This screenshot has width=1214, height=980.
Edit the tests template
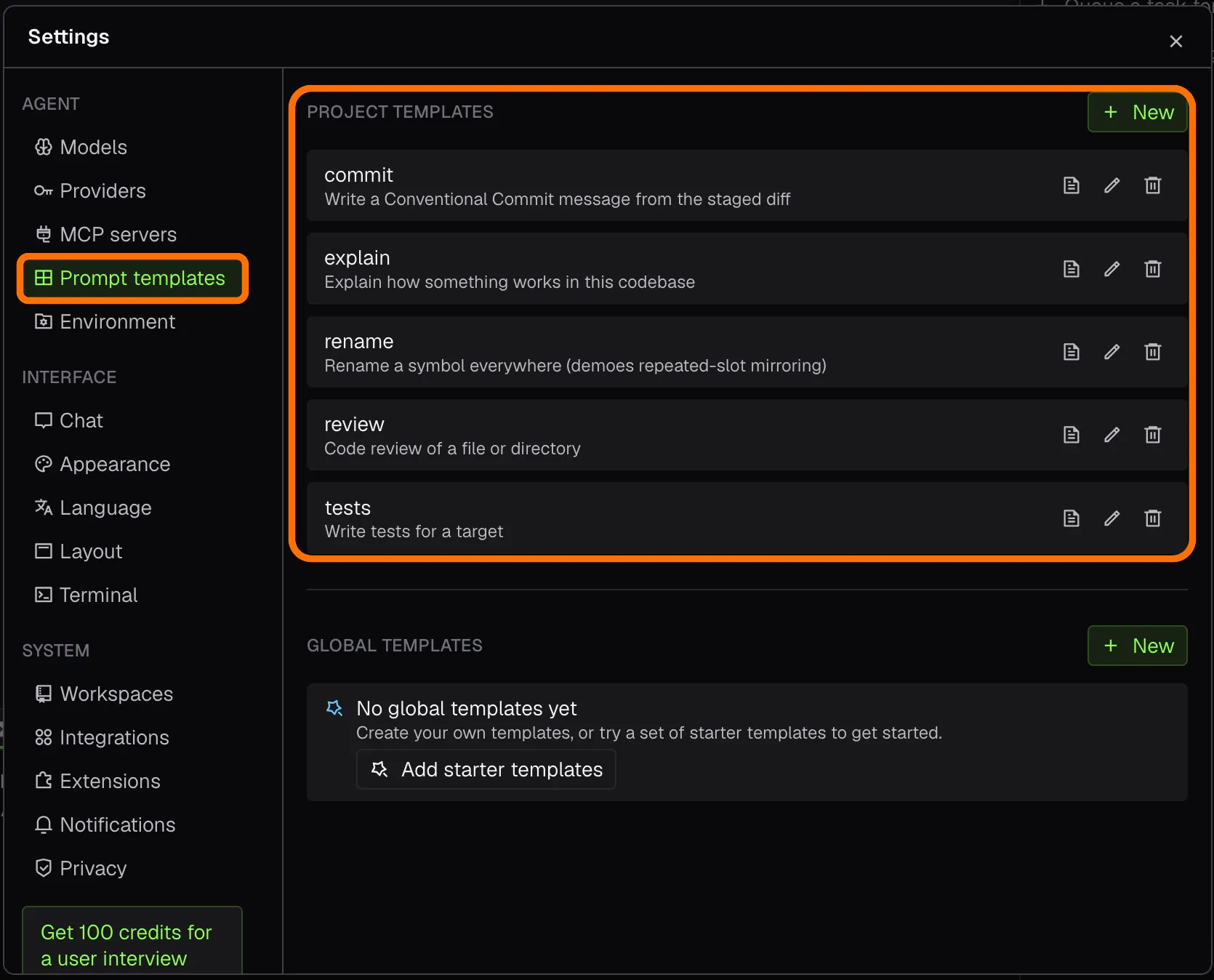tap(1112, 518)
